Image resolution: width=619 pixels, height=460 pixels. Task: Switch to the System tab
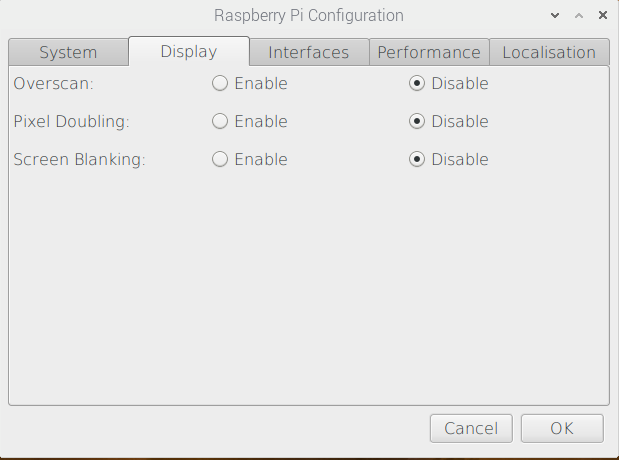(68, 52)
